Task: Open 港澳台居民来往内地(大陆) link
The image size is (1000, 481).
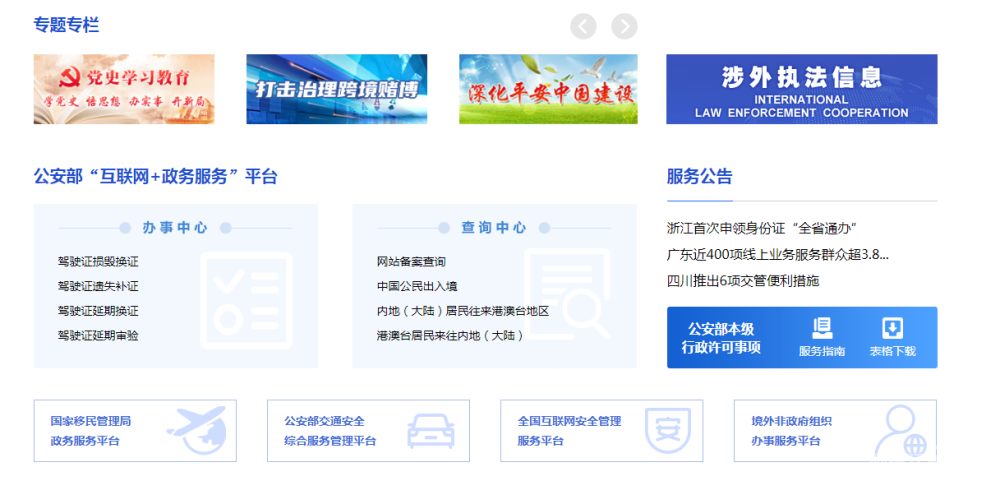Action: 450,335
